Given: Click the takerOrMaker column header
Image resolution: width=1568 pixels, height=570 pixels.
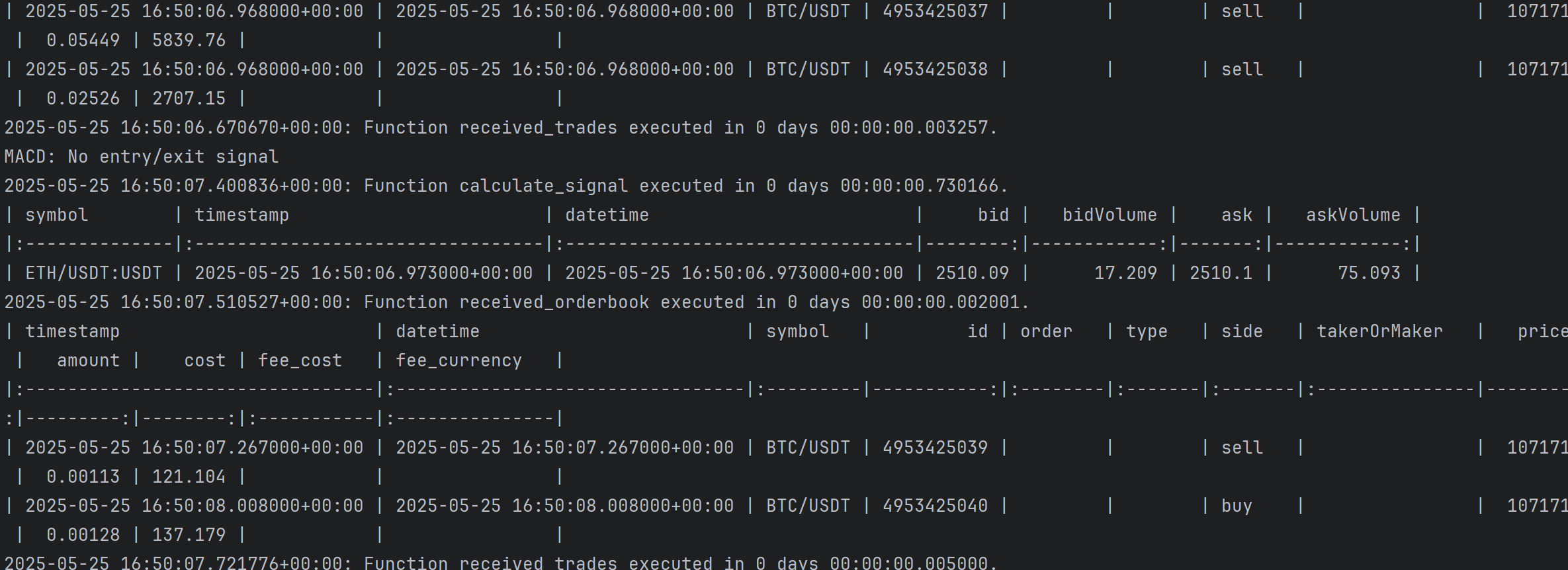Looking at the screenshot, I should click(1379, 331).
